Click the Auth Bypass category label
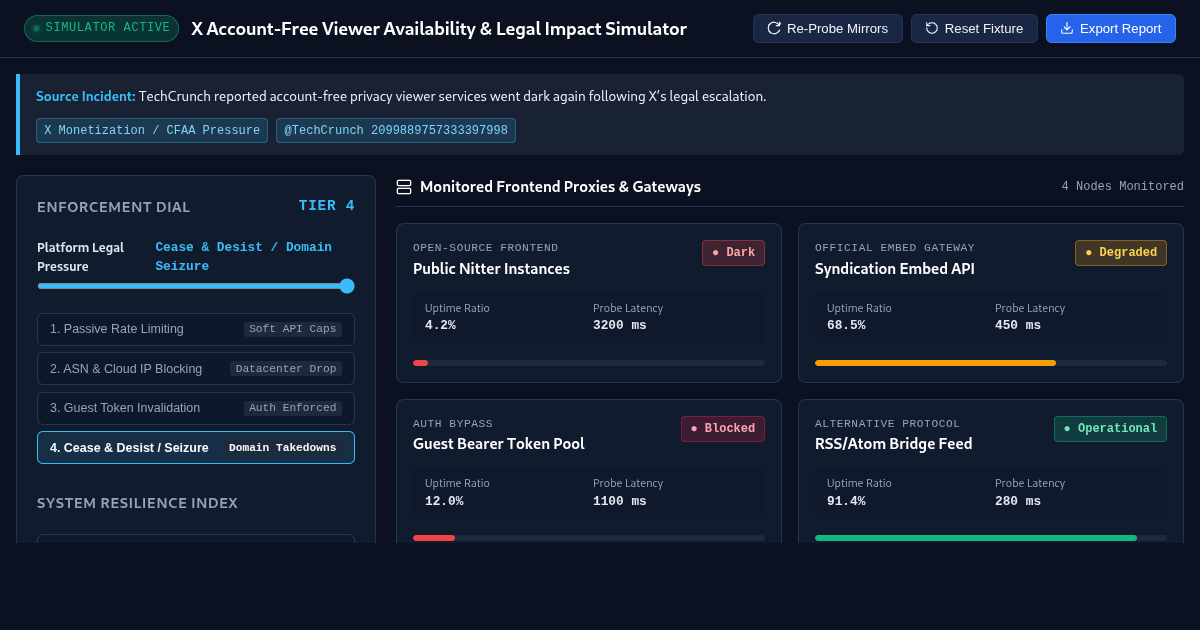Image resolution: width=1200 pixels, height=630 pixels. click(453, 424)
